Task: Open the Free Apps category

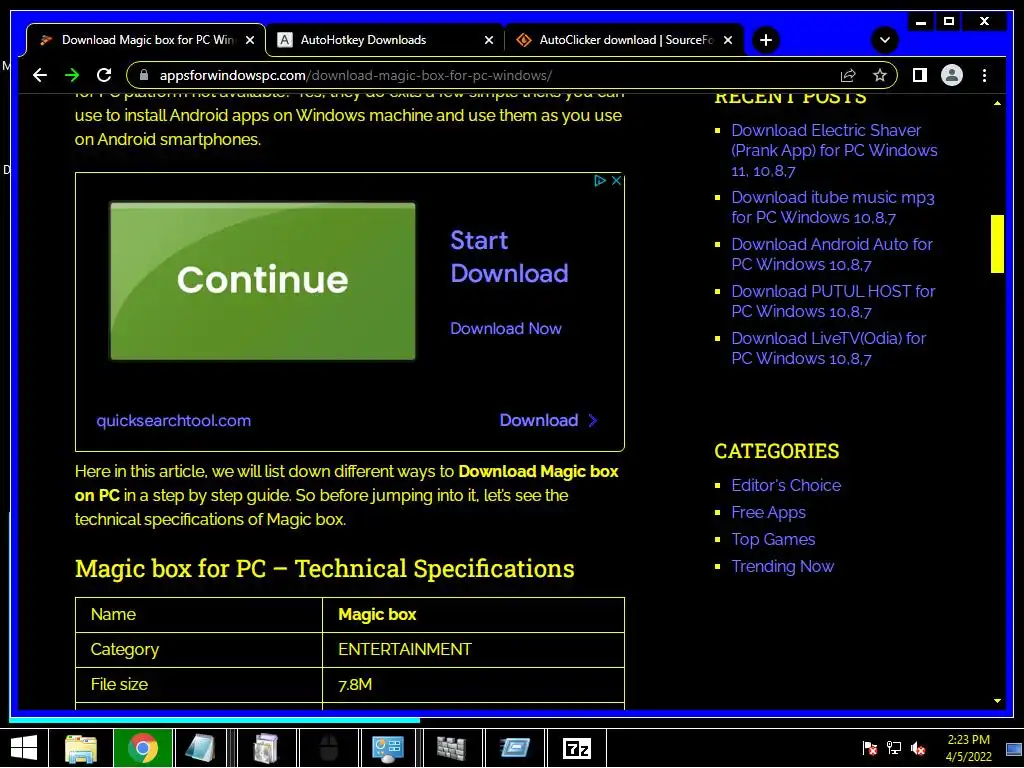Action: 768,513
